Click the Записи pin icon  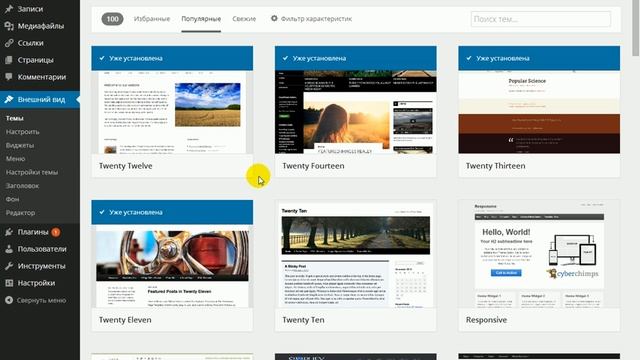[x=9, y=9]
